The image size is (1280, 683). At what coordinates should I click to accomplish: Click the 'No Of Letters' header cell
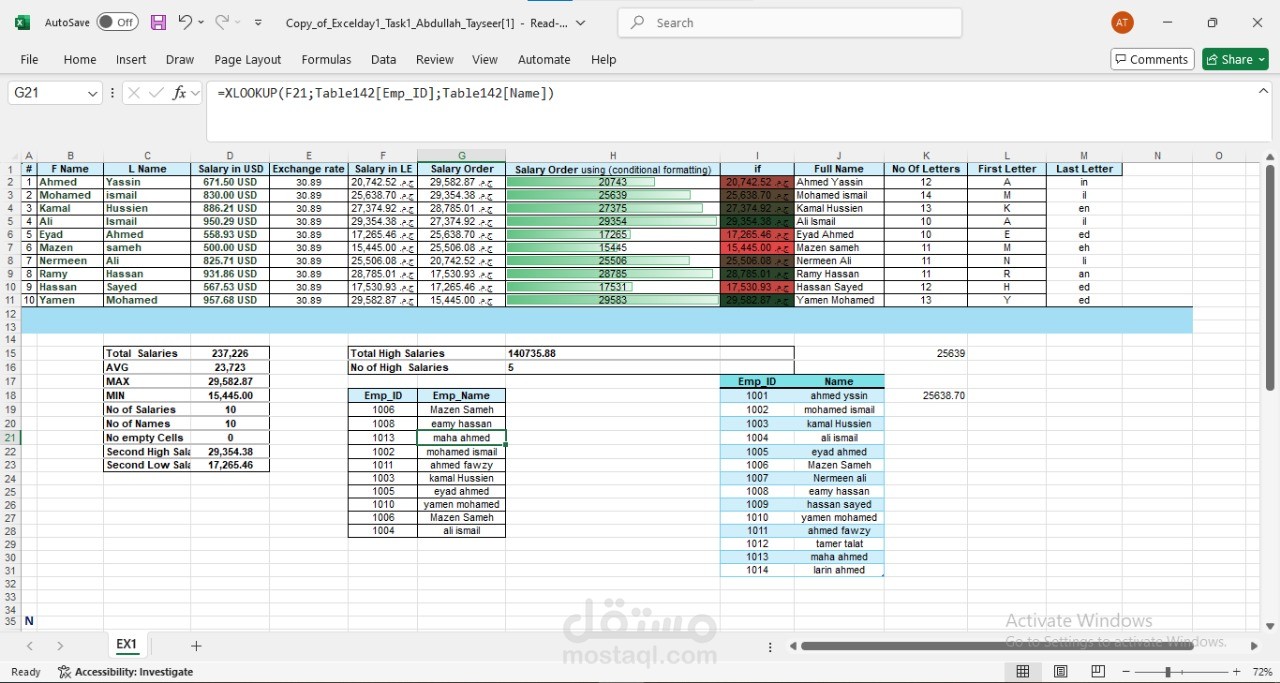[x=926, y=169]
